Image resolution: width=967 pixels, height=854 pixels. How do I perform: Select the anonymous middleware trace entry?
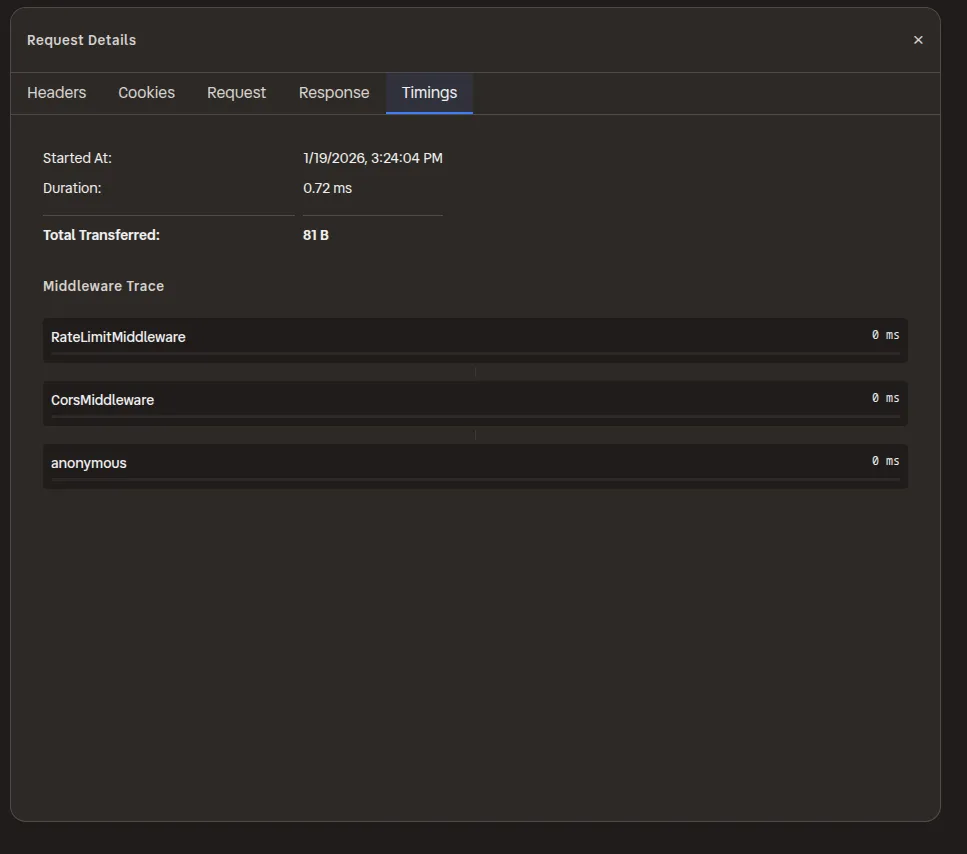pos(88,463)
